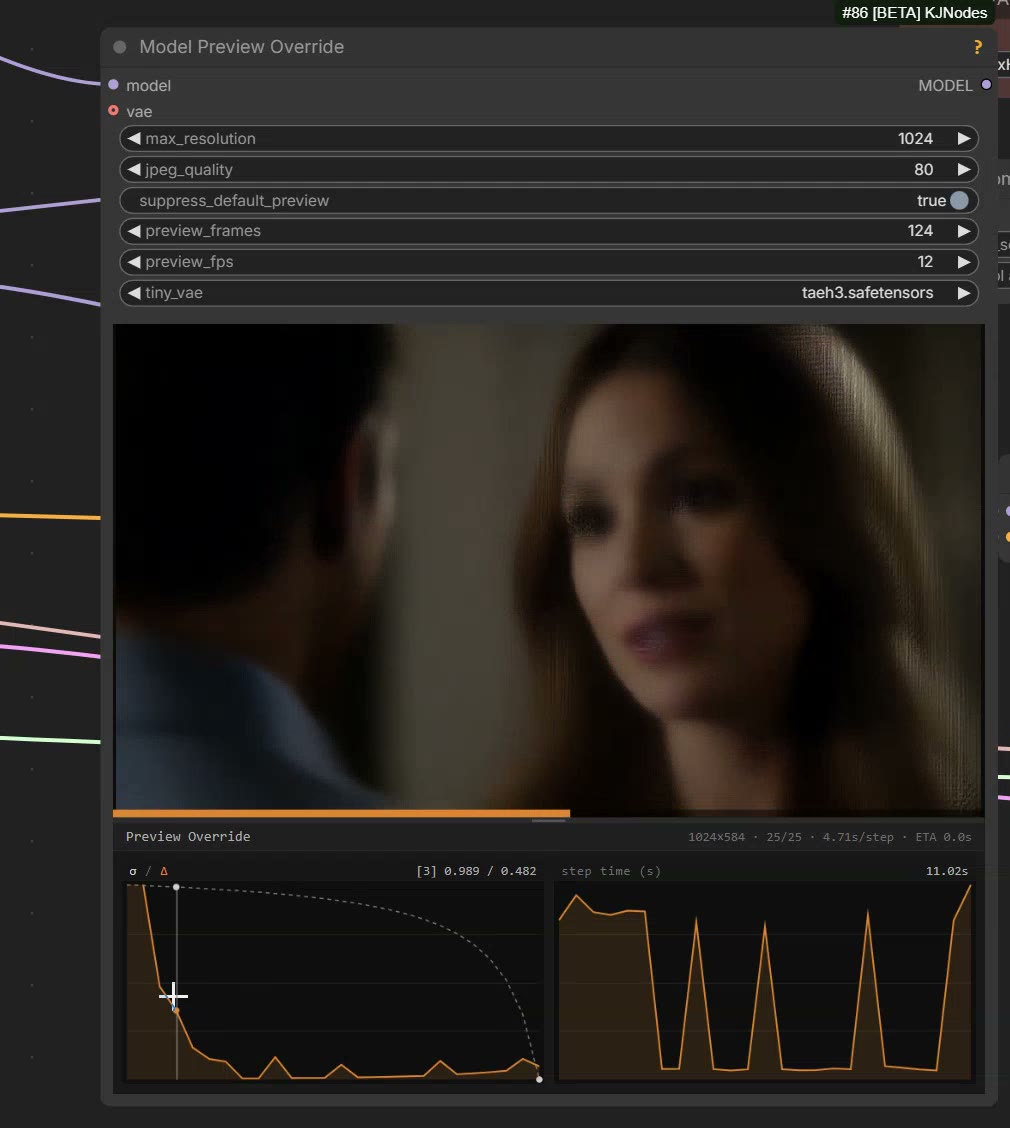Click the end point of sigma curve
The image size is (1010, 1128).
click(x=539, y=1079)
